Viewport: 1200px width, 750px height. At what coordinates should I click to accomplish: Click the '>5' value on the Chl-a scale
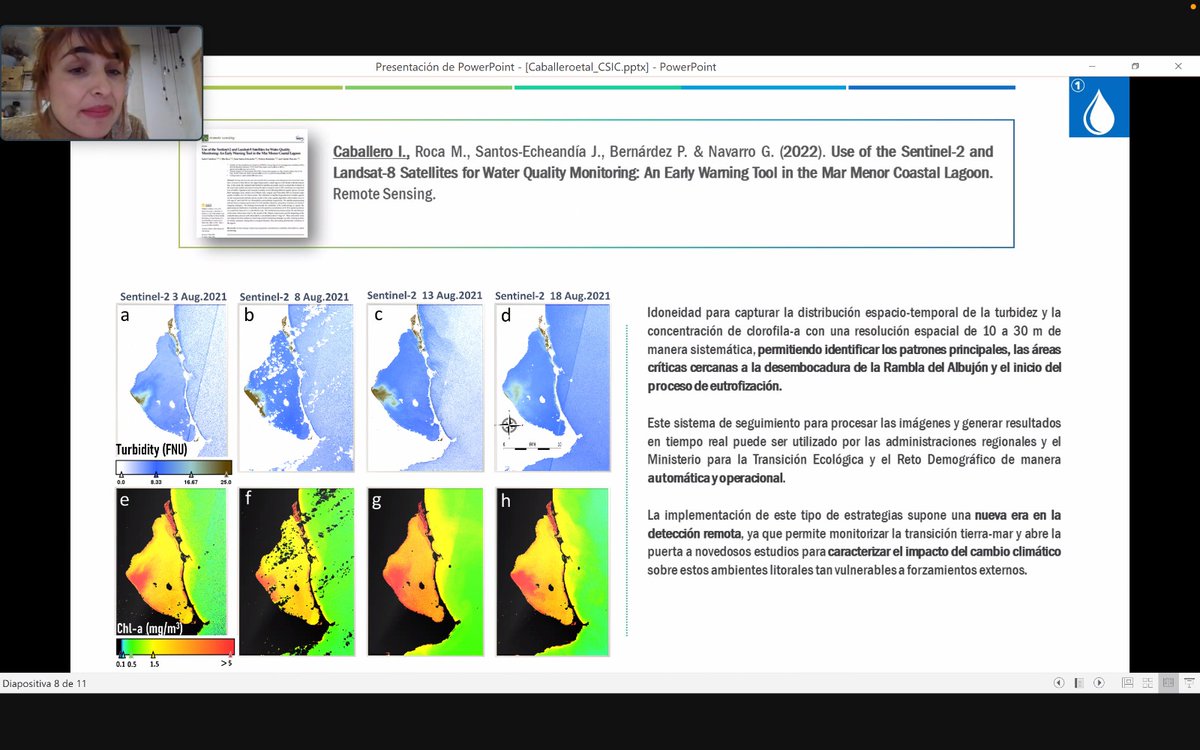pyautogui.click(x=225, y=662)
